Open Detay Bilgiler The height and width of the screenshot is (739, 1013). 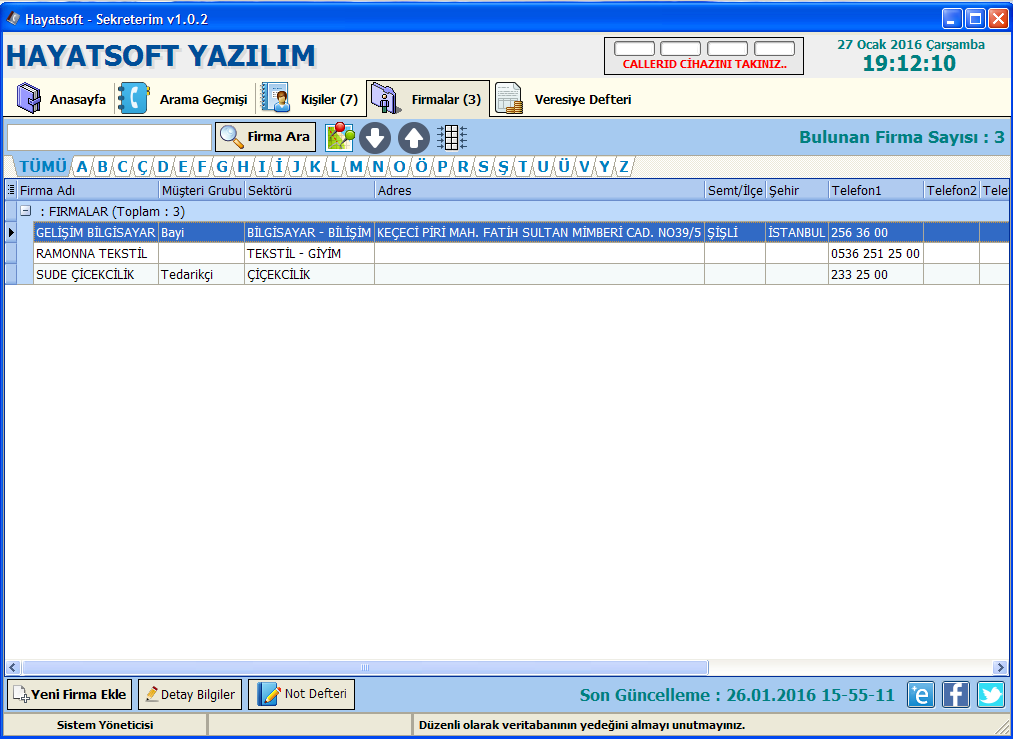[190, 694]
